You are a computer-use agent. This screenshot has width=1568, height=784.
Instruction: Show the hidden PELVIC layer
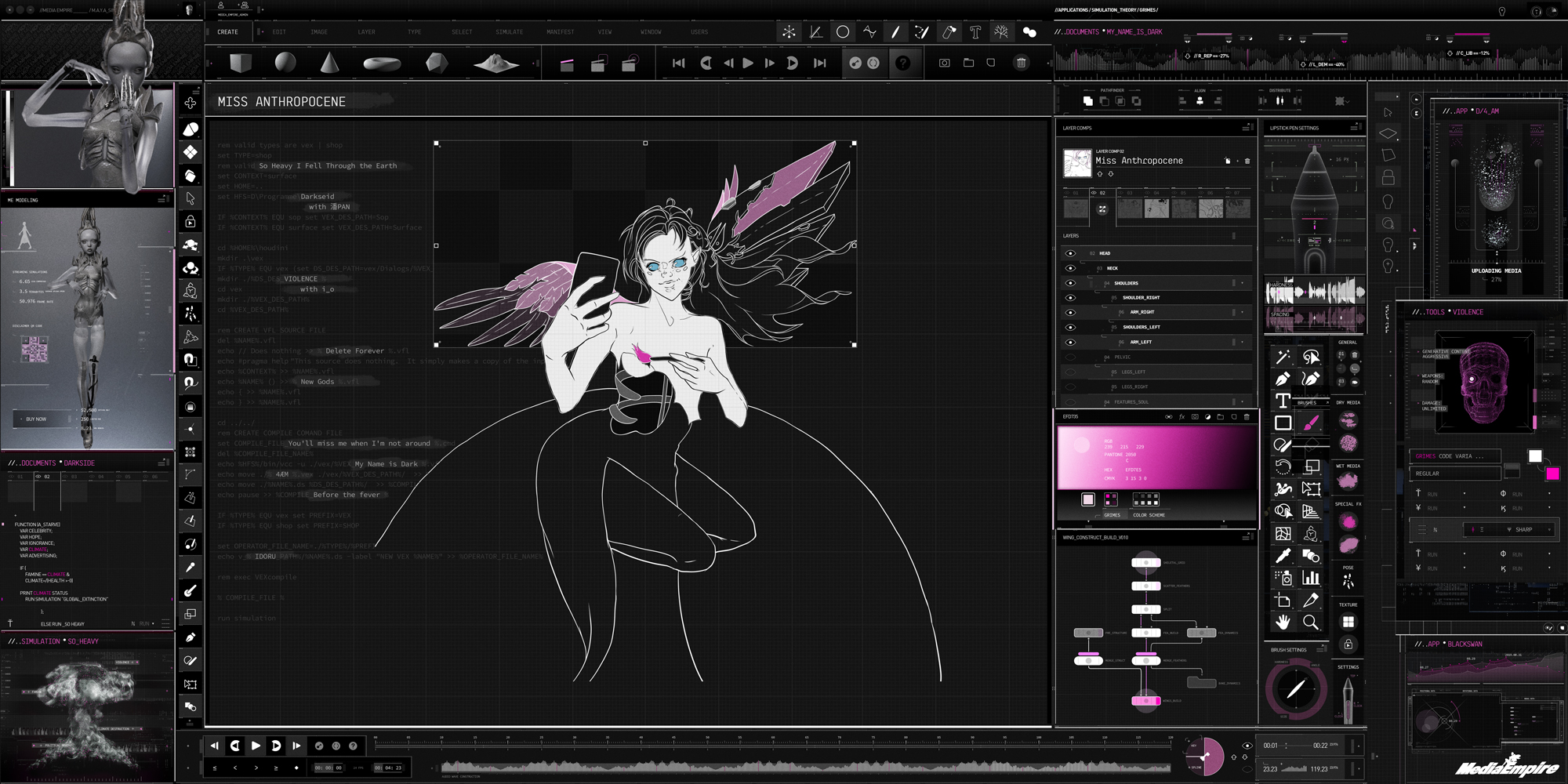click(1070, 357)
